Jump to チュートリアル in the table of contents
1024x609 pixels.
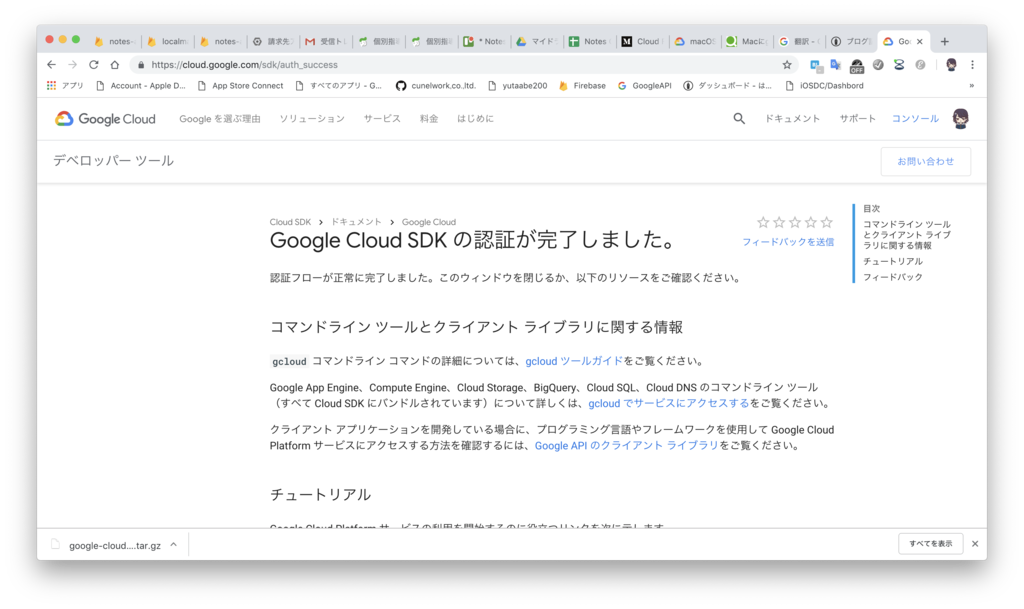pyautogui.click(x=893, y=261)
